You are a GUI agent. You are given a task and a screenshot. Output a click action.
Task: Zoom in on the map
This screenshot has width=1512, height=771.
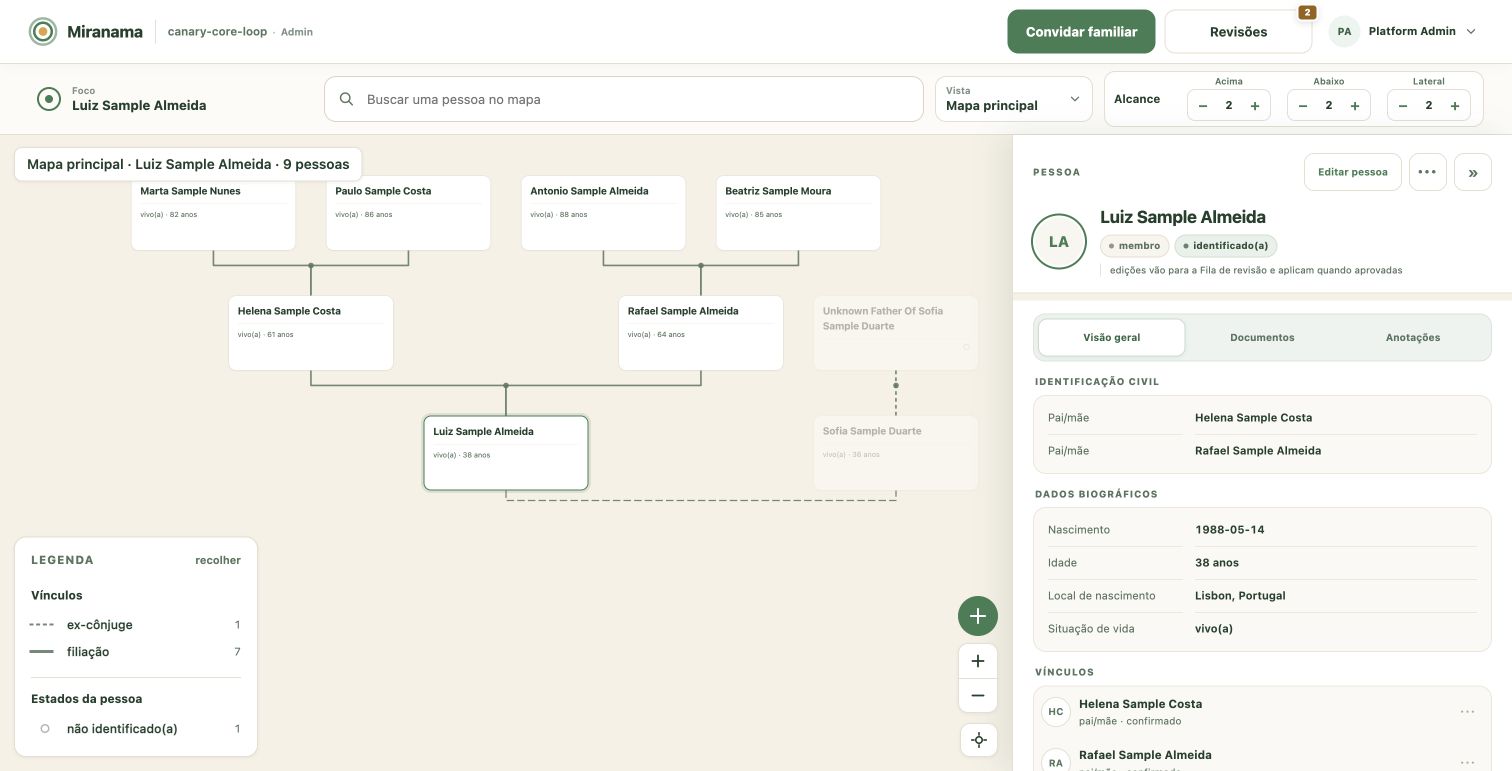pos(978,661)
